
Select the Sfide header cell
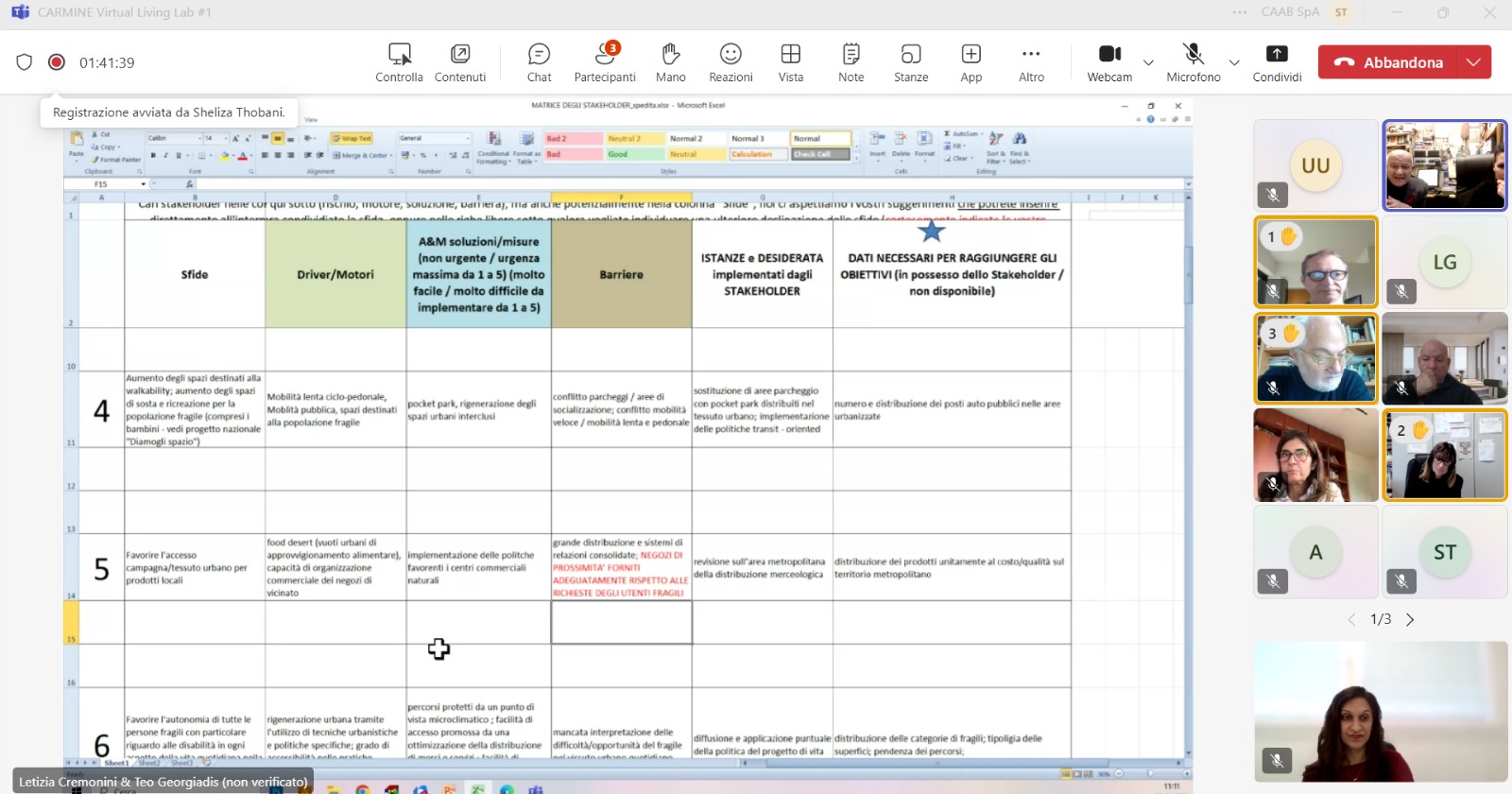coord(195,274)
